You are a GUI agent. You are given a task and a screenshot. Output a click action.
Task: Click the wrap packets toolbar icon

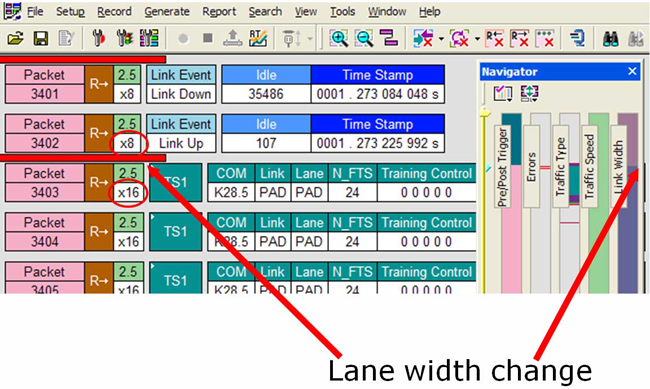[389, 38]
